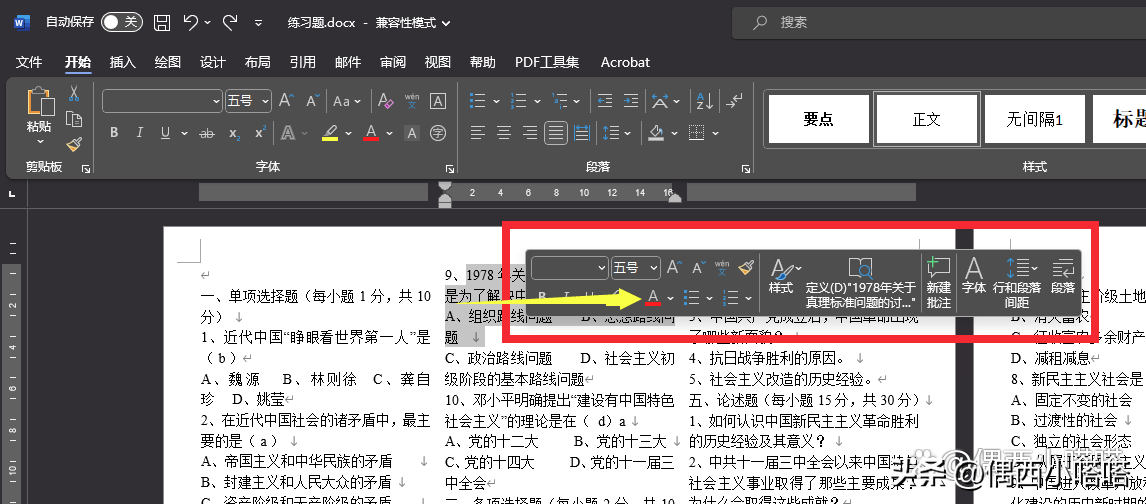The height and width of the screenshot is (504, 1146).
Task: Increase font size with the ribbon's grow-font icon
Action: pyautogui.click(x=286, y=101)
